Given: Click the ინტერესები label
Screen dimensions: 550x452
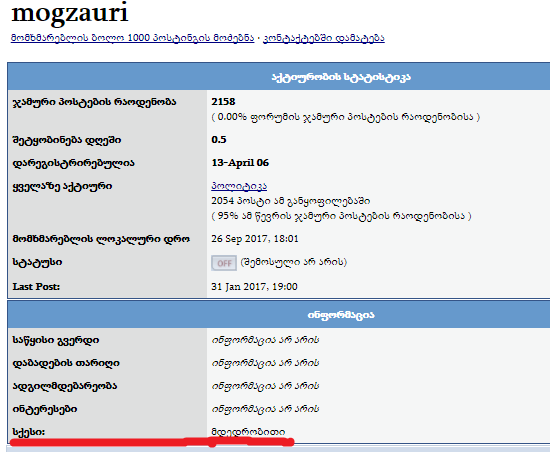Looking at the screenshot, I should tap(45, 409).
